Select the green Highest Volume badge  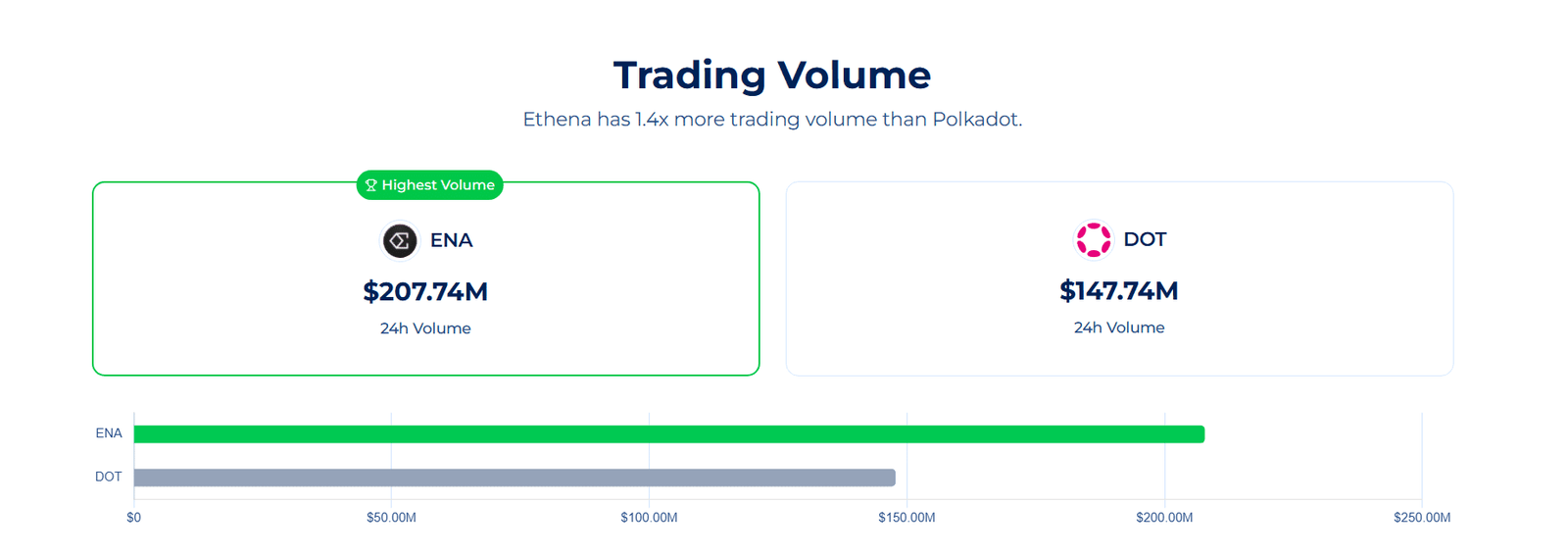coord(430,185)
